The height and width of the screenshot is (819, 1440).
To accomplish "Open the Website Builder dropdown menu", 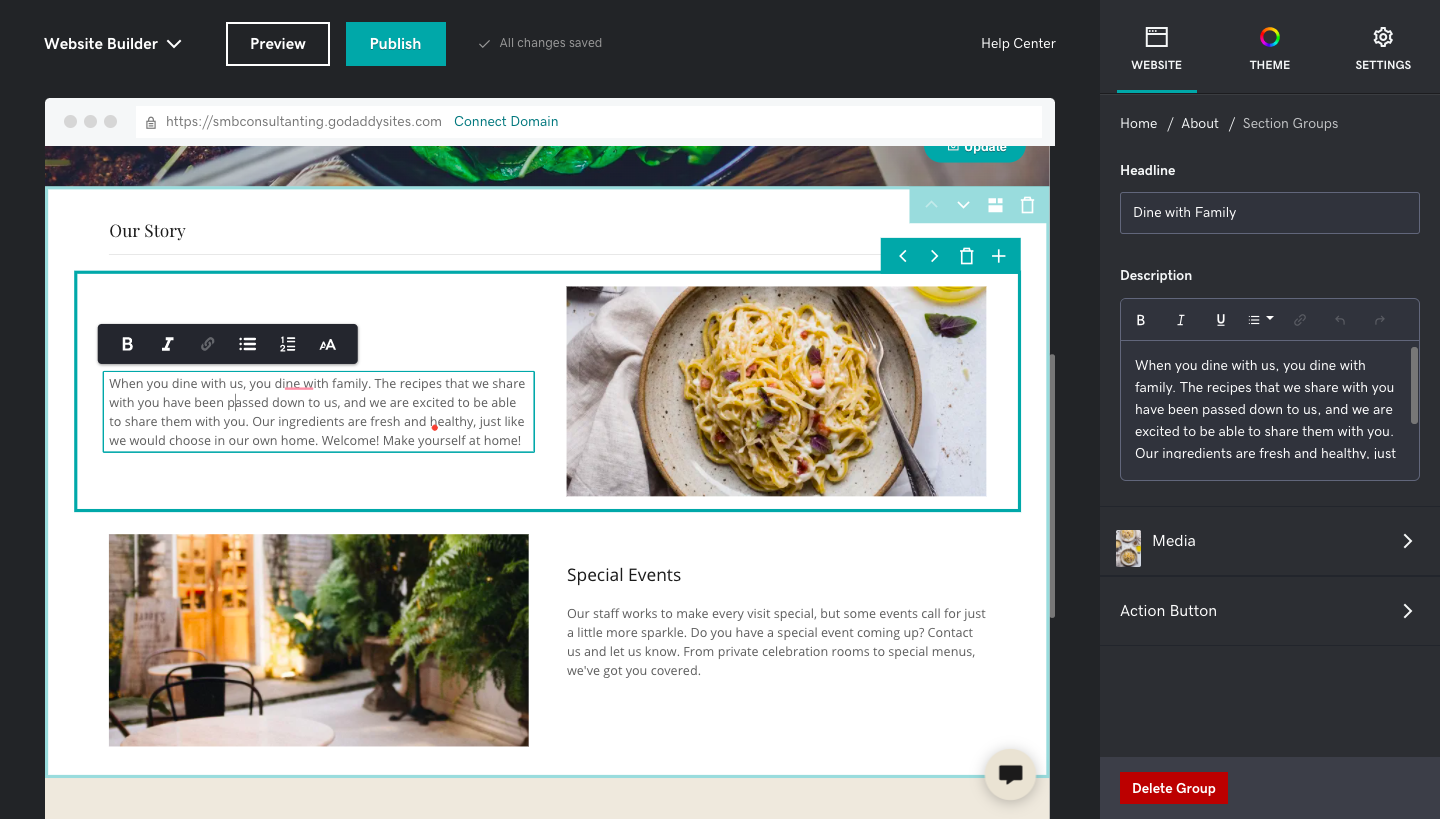I will click(113, 44).
